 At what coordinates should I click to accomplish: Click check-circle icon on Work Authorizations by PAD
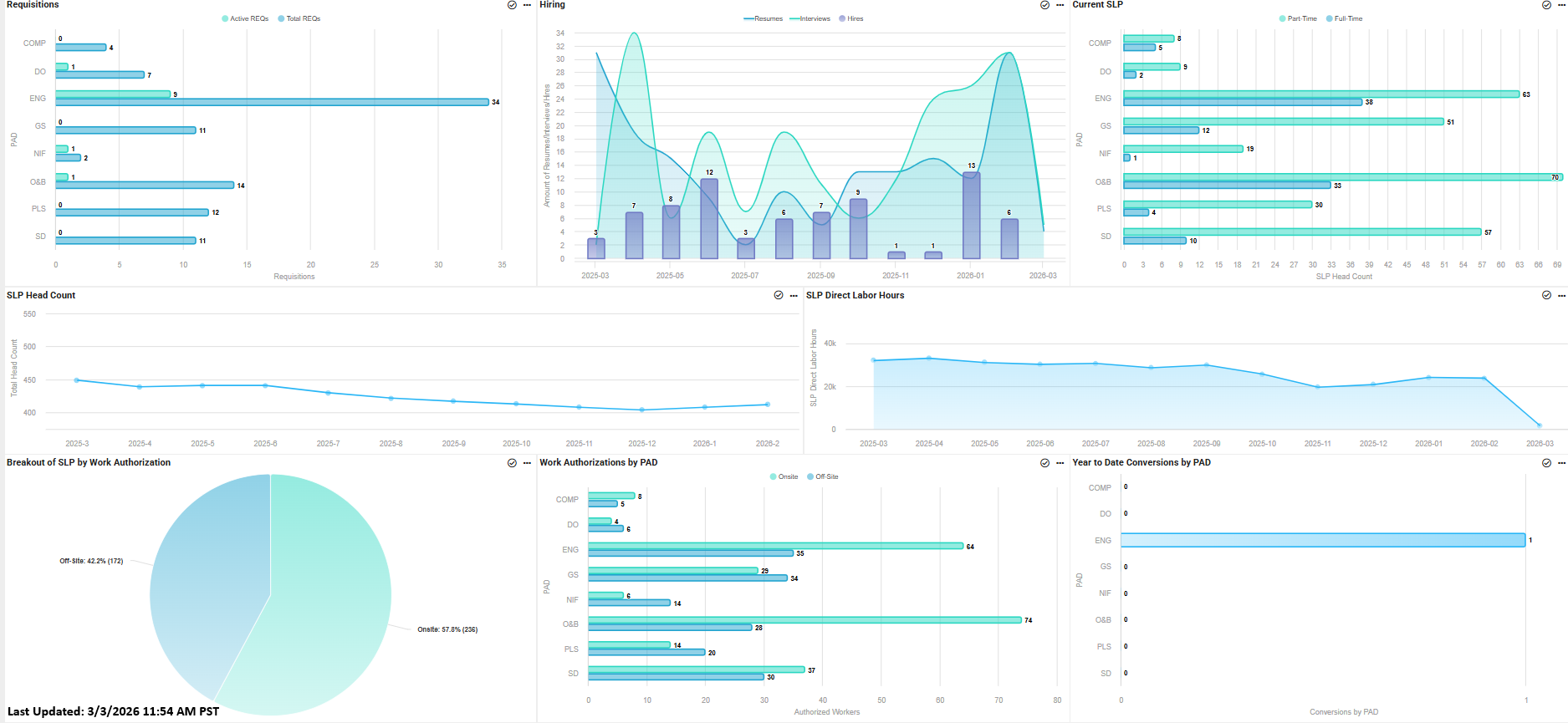click(1044, 463)
